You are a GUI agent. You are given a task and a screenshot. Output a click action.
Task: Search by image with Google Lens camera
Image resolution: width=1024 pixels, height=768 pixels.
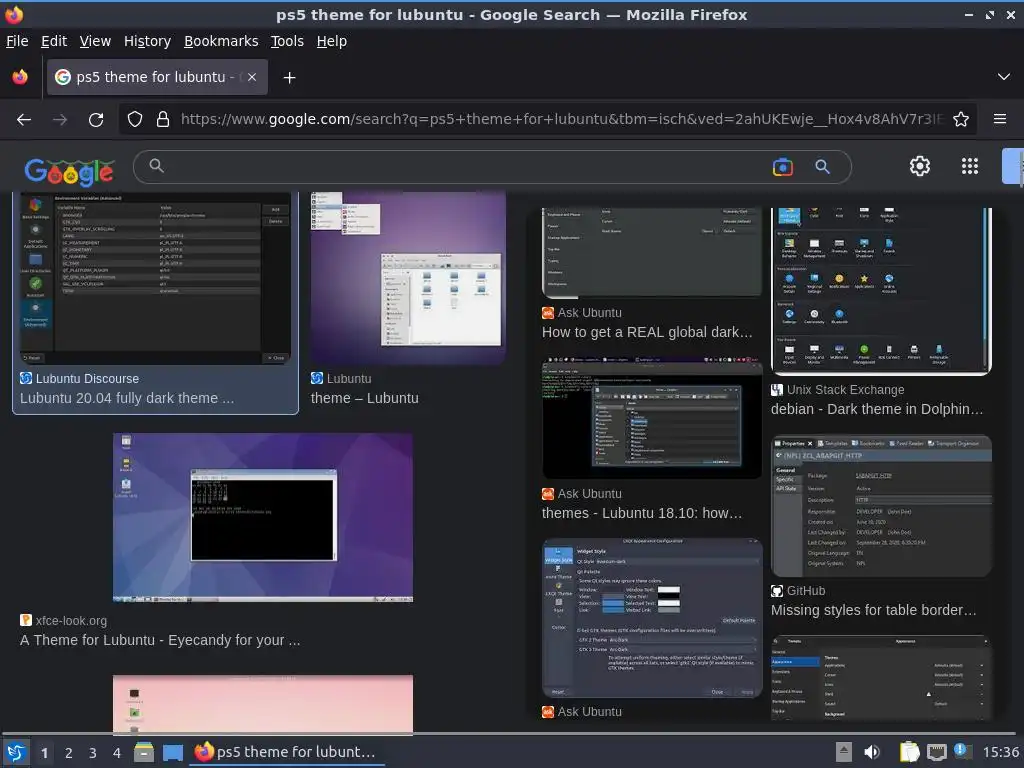click(x=782, y=167)
